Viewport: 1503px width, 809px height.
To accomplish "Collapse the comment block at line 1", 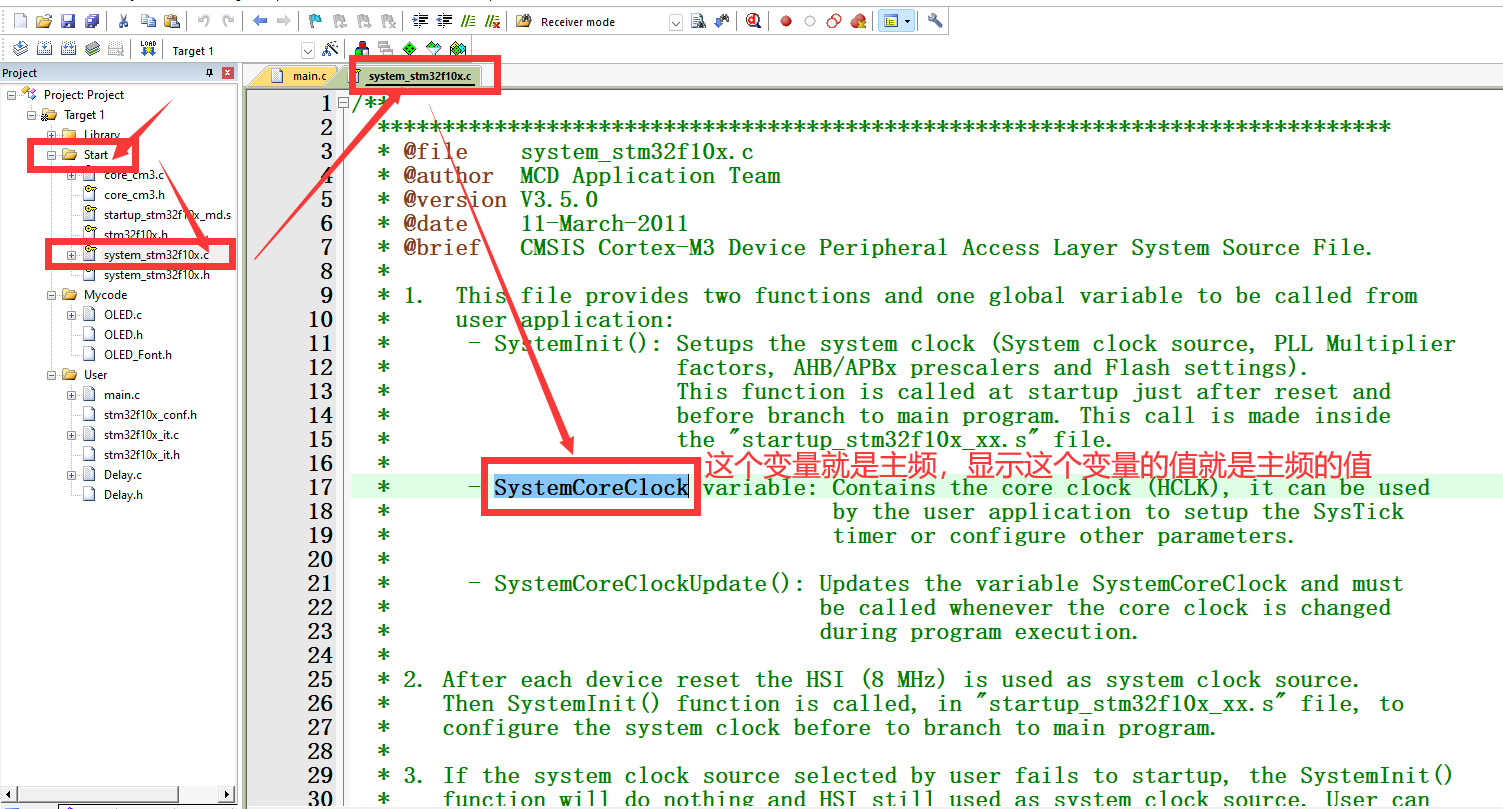I will click(x=343, y=103).
